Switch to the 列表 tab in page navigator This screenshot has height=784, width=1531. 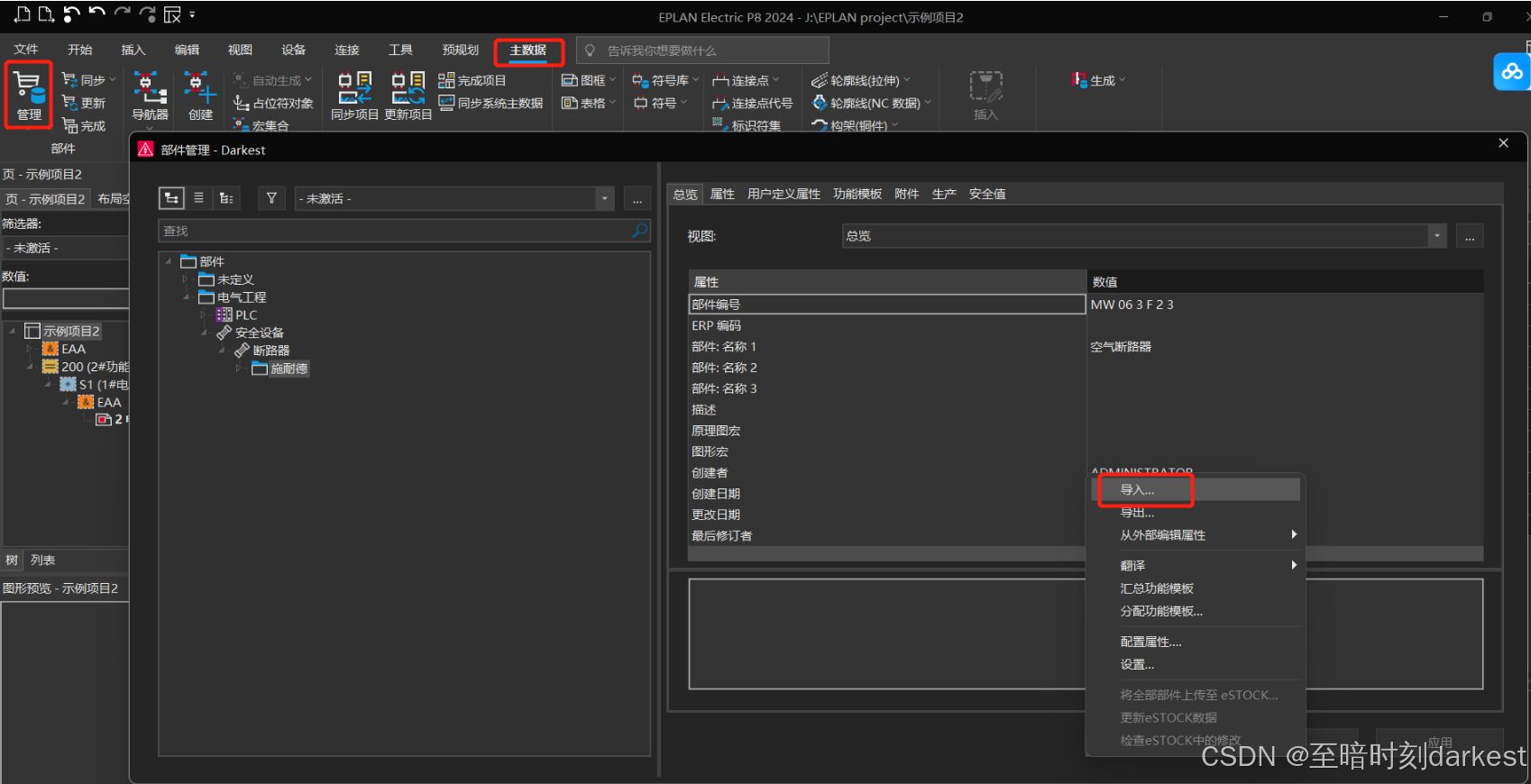42,560
